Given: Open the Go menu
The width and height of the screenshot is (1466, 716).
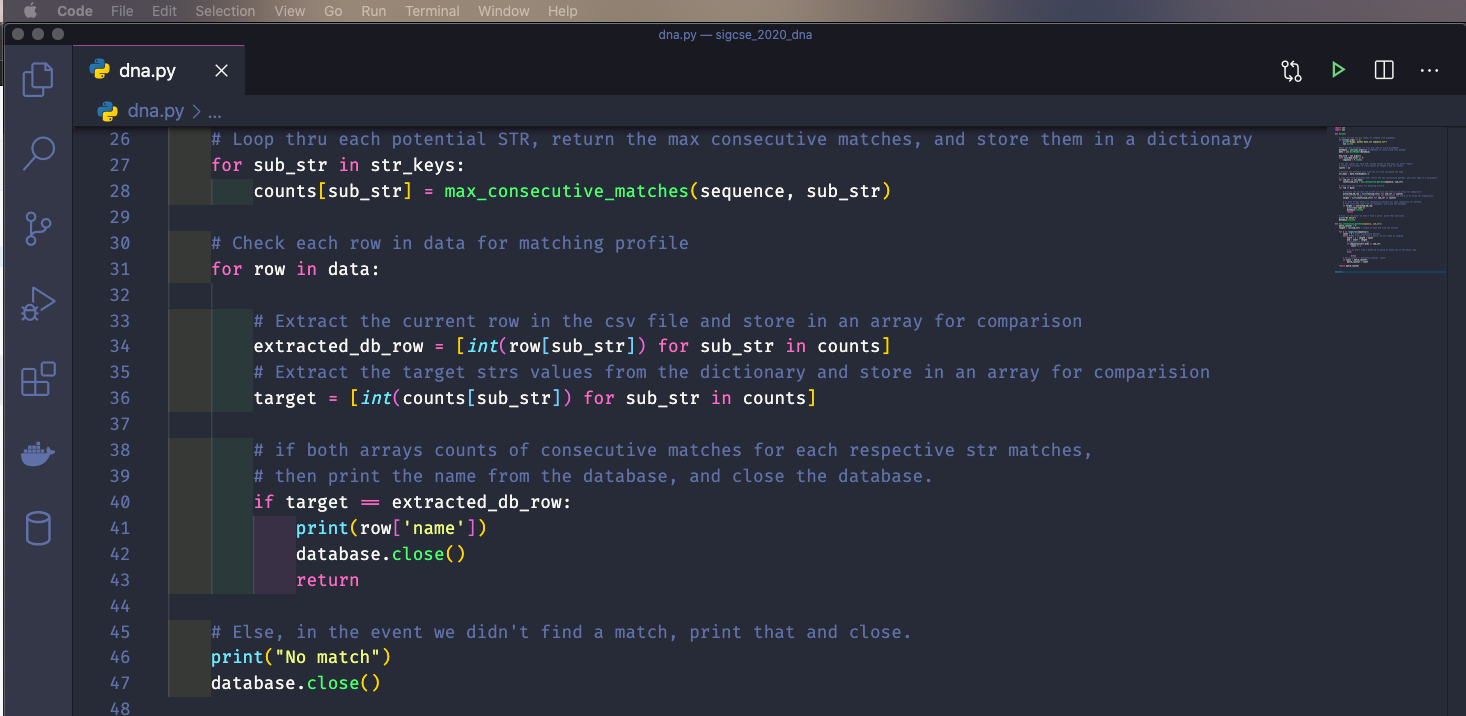Looking at the screenshot, I should click(x=333, y=11).
